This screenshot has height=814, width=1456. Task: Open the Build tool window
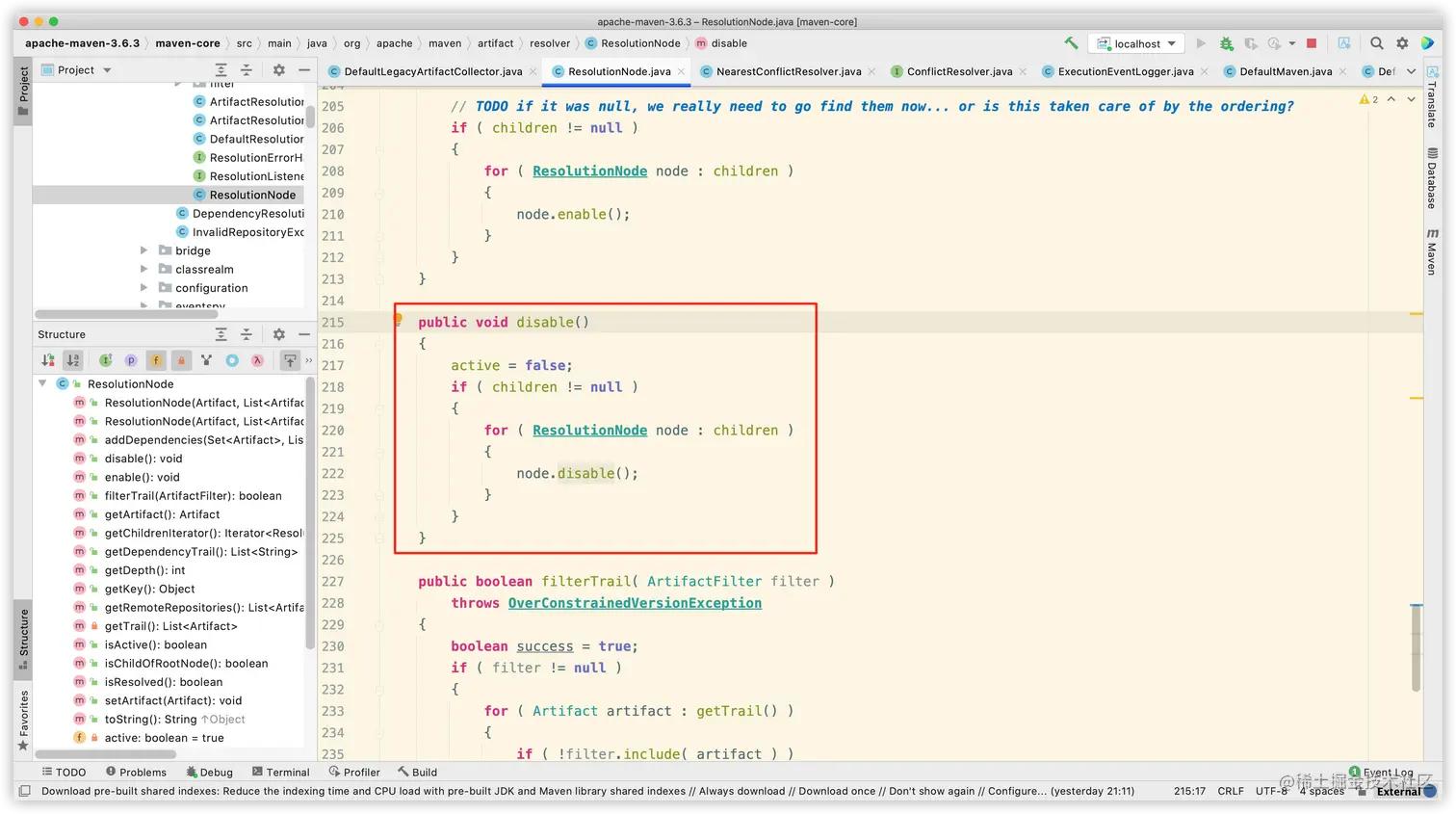coord(417,773)
